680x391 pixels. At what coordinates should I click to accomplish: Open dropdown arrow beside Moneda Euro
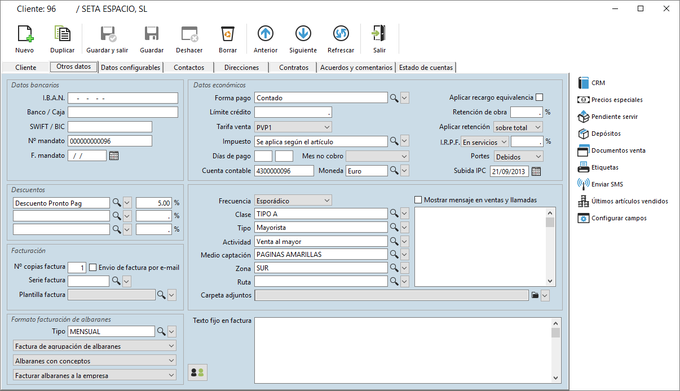[x=404, y=171]
